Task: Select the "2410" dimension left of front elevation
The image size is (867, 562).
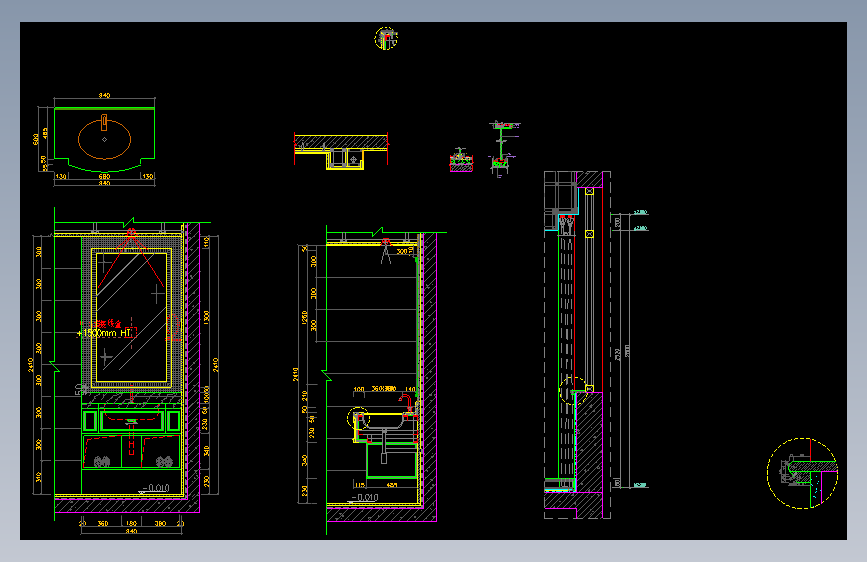Action: [30, 365]
